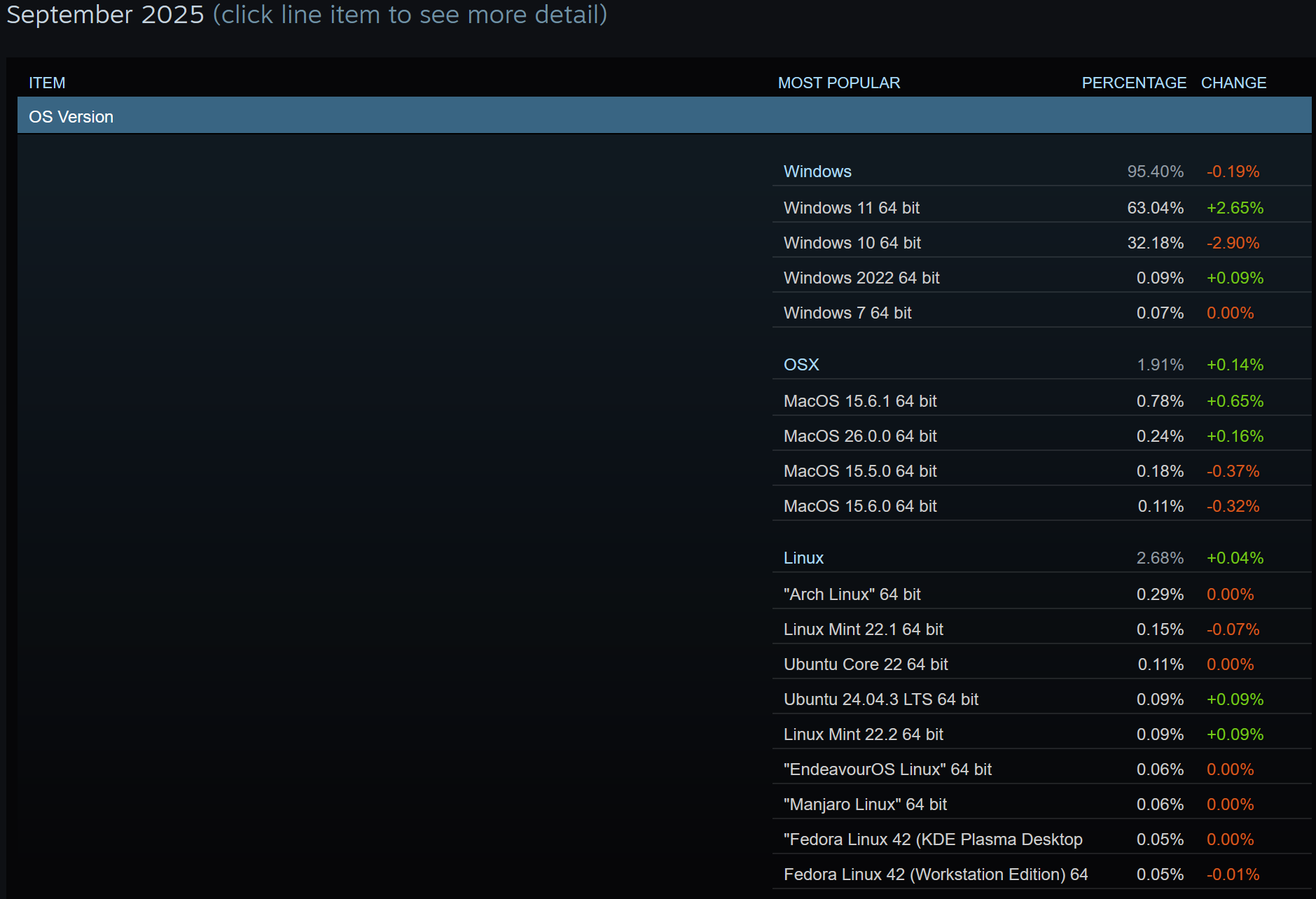
Task: Click the 2.68% Linux percentage
Action: 1161,558
